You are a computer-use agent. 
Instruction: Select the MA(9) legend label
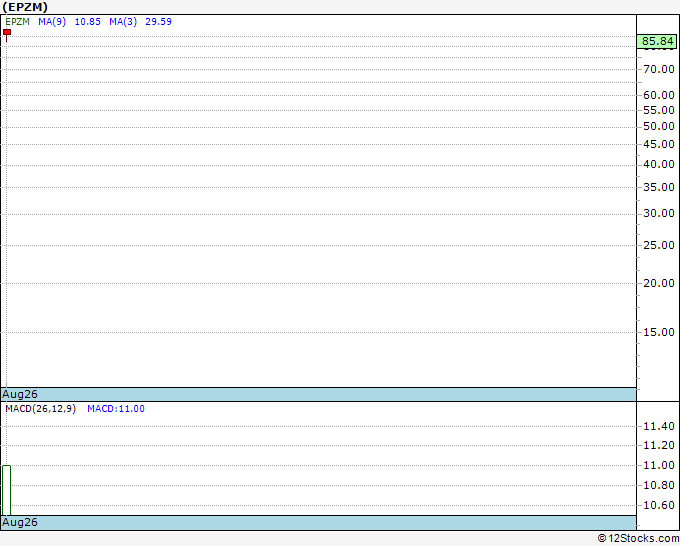pos(52,22)
